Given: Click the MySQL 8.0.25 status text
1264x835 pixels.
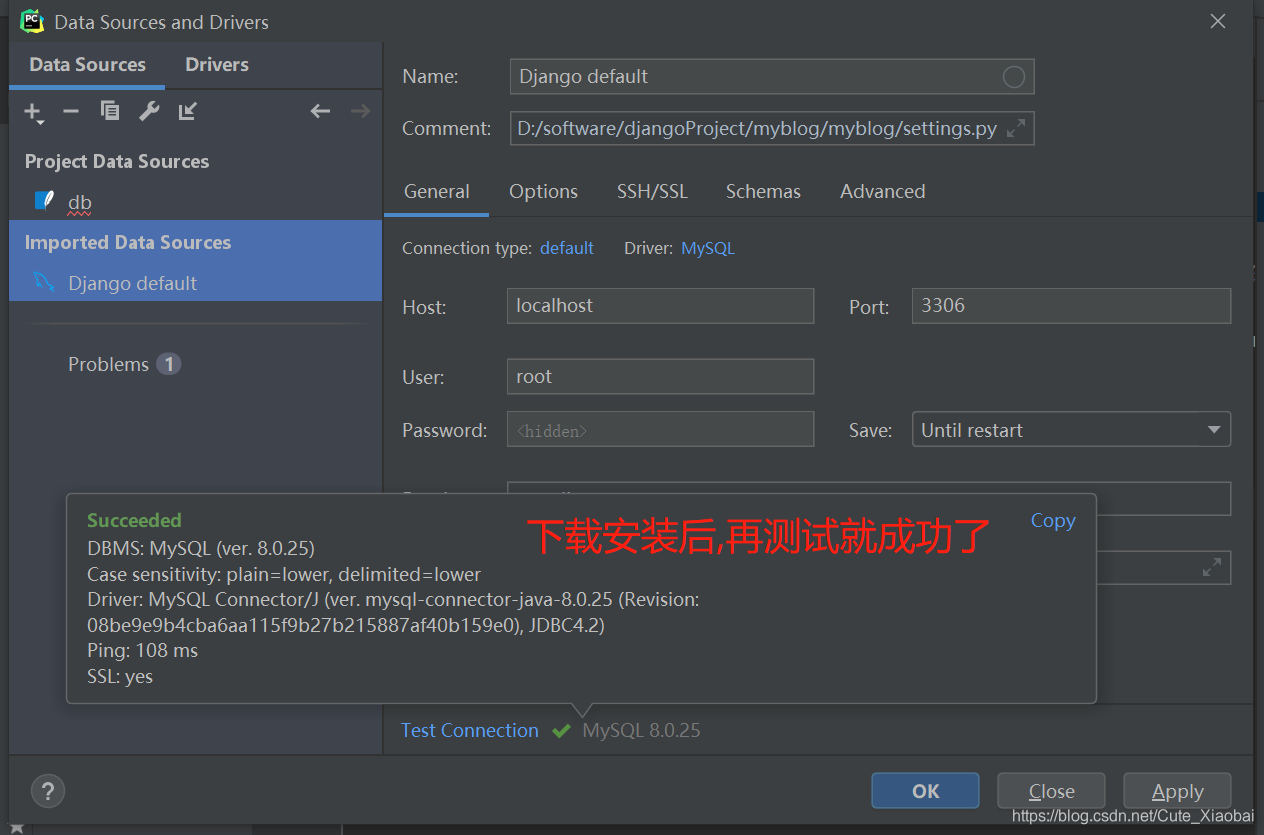Looking at the screenshot, I should tap(641, 730).
